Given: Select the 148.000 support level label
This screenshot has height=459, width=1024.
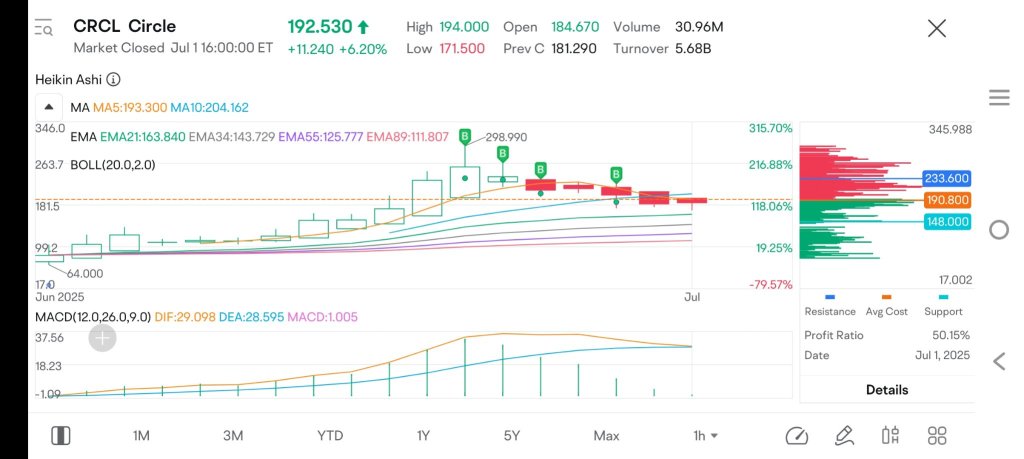Looking at the screenshot, I should pyautogui.click(x=946, y=222).
